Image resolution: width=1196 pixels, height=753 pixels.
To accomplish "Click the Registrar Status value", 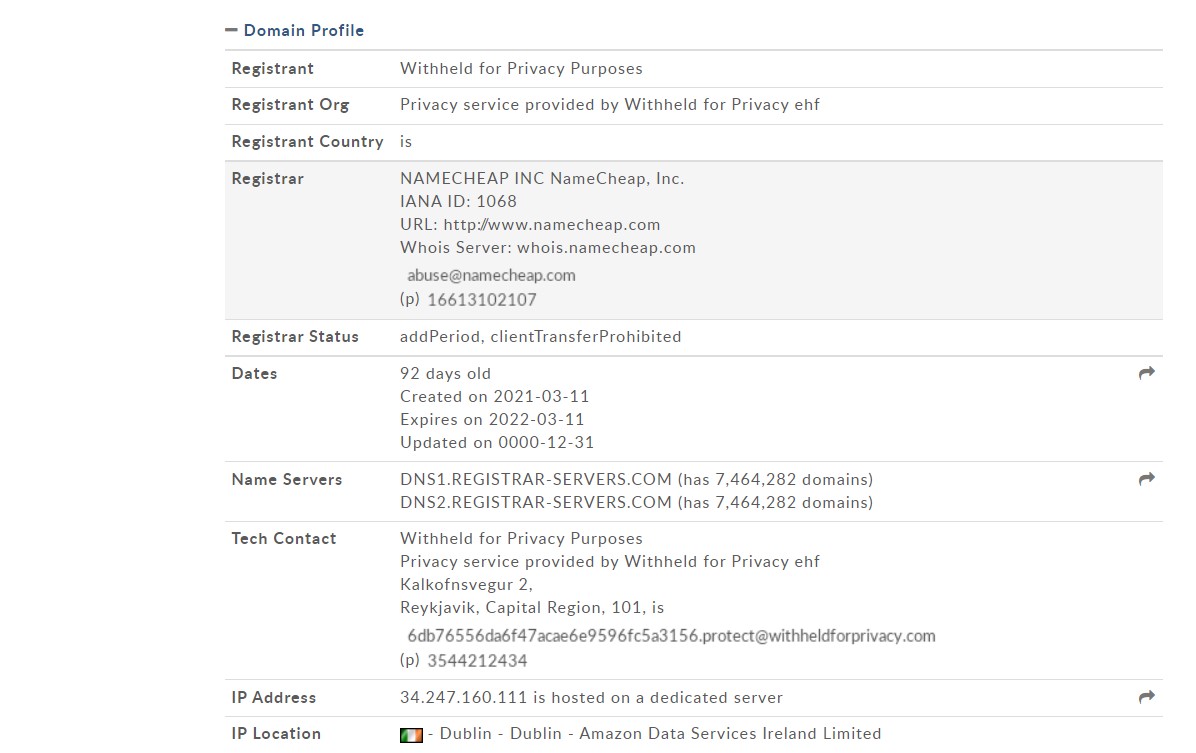I will (540, 336).
